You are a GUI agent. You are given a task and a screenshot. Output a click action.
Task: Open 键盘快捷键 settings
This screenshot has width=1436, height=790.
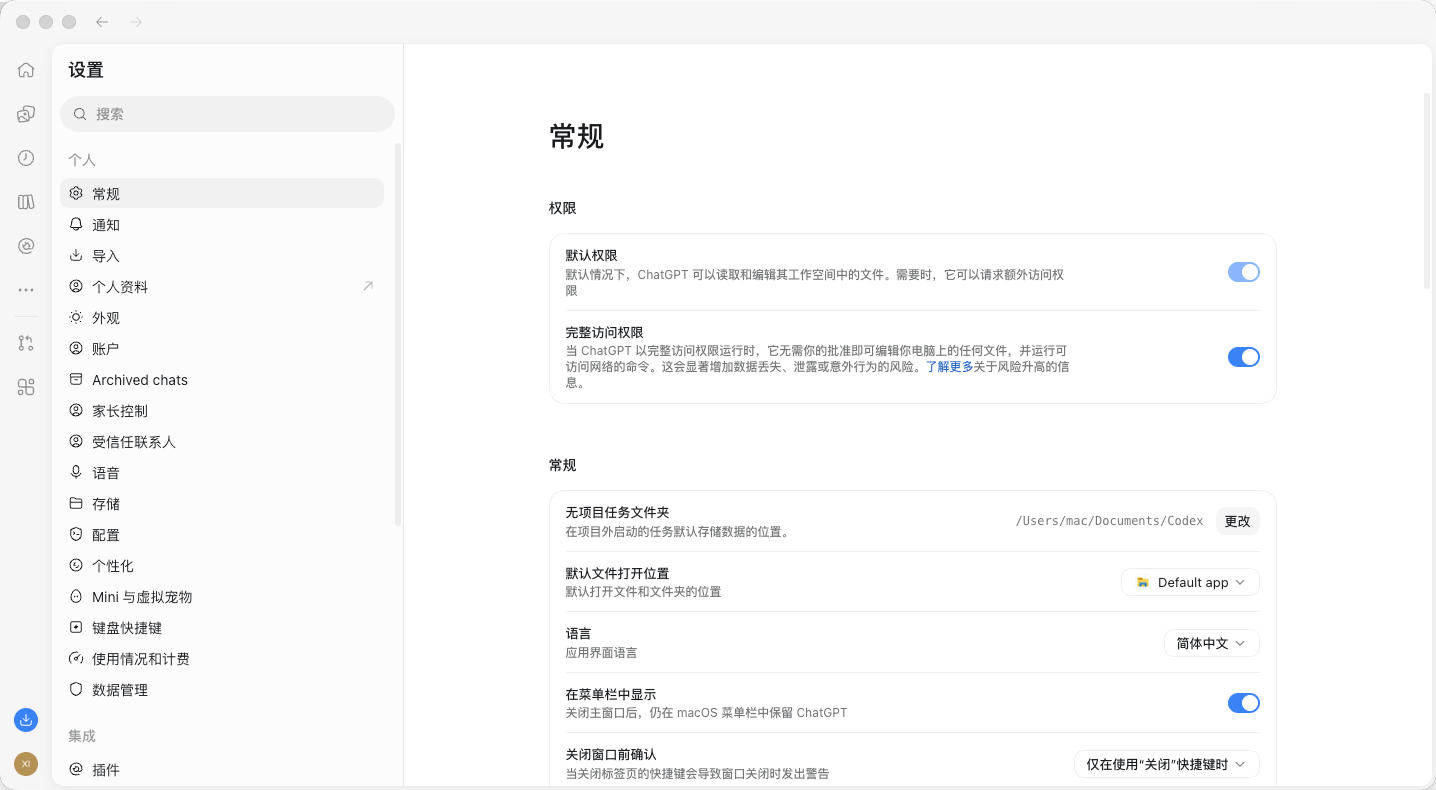coord(222,628)
